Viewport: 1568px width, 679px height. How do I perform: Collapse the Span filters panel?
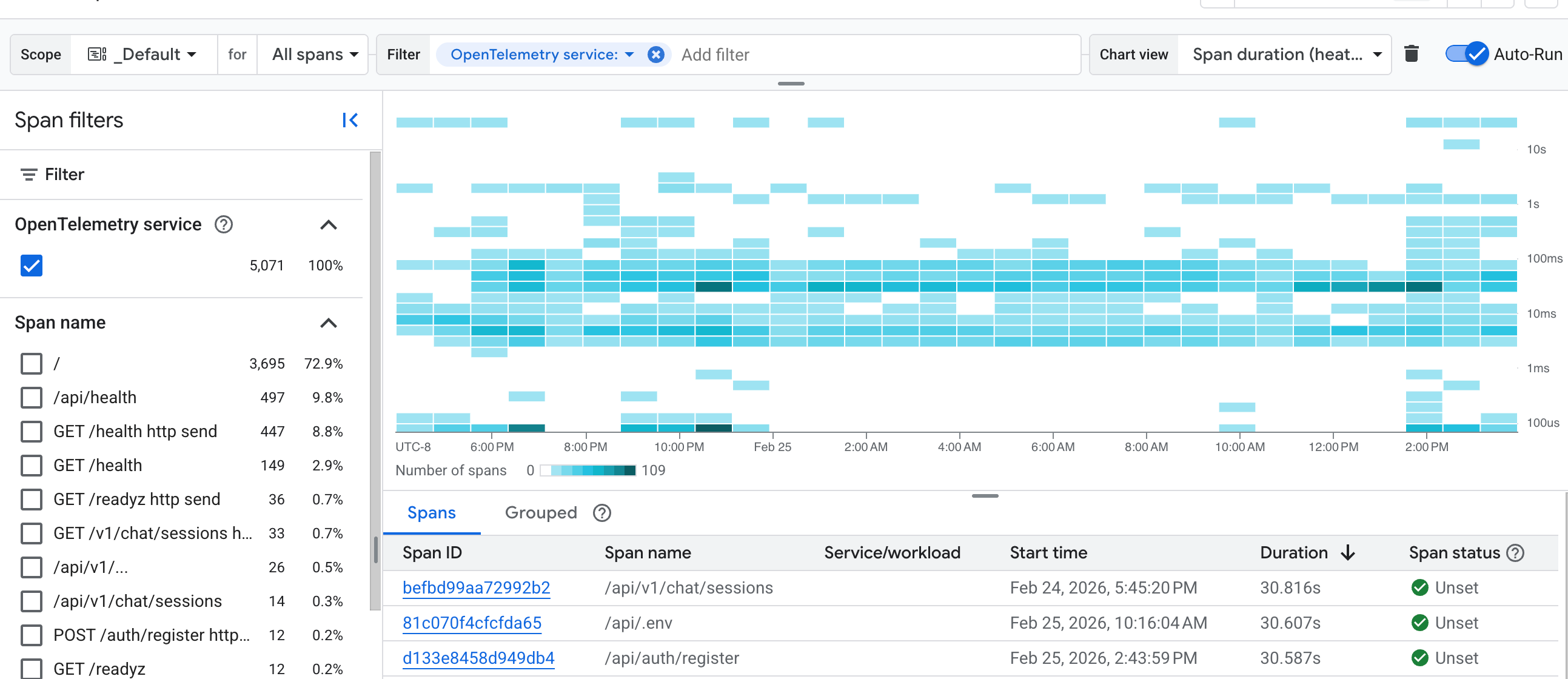click(x=350, y=120)
